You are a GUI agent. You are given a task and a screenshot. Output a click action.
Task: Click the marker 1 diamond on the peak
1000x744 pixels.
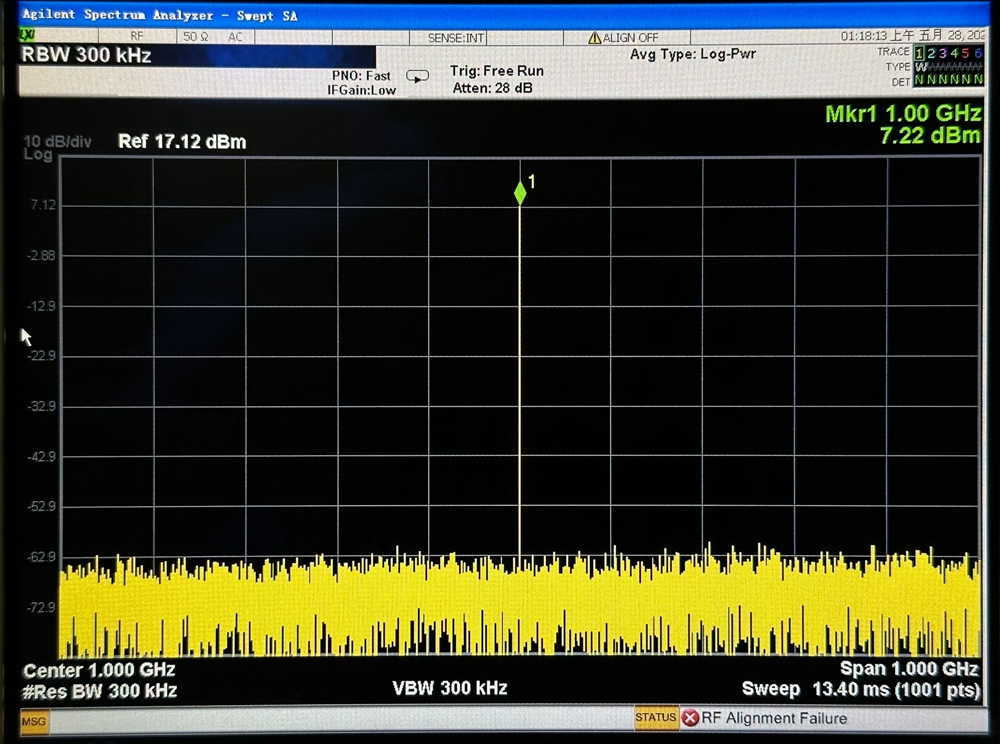point(520,193)
